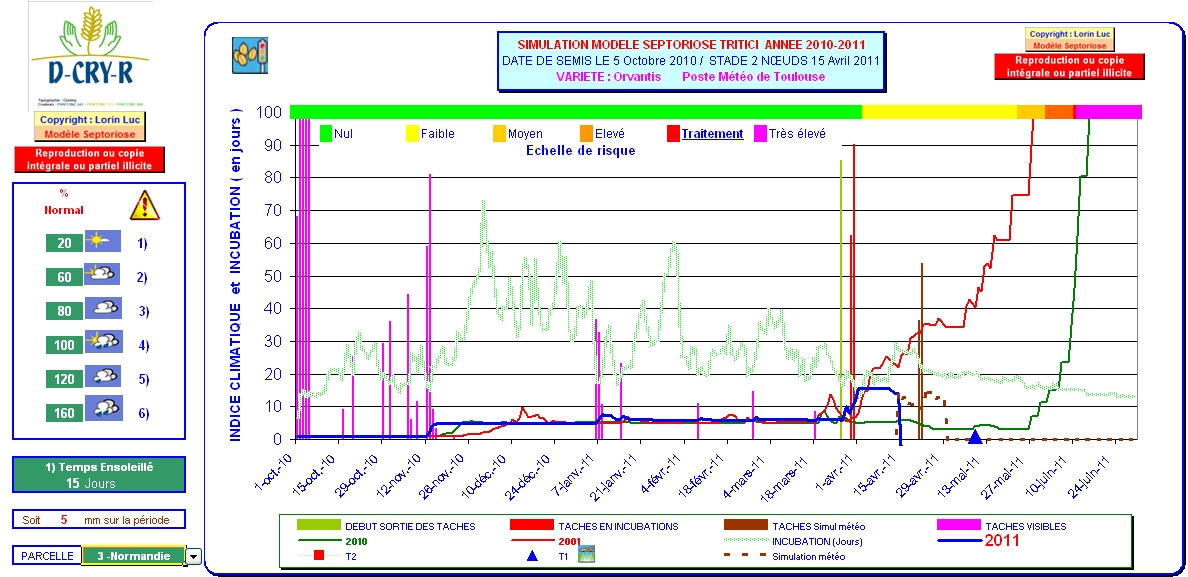Click the vertical axis title 'INDICE CLIMATIQUE et INCUBATION'
Image resolution: width=1188 pixels, height=577 pixels.
(x=236, y=273)
